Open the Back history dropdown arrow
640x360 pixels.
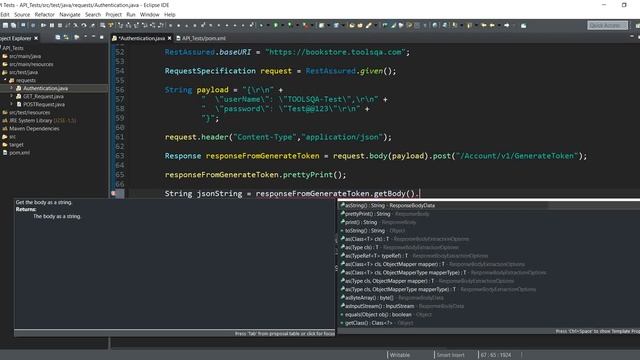click(x=499, y=25)
